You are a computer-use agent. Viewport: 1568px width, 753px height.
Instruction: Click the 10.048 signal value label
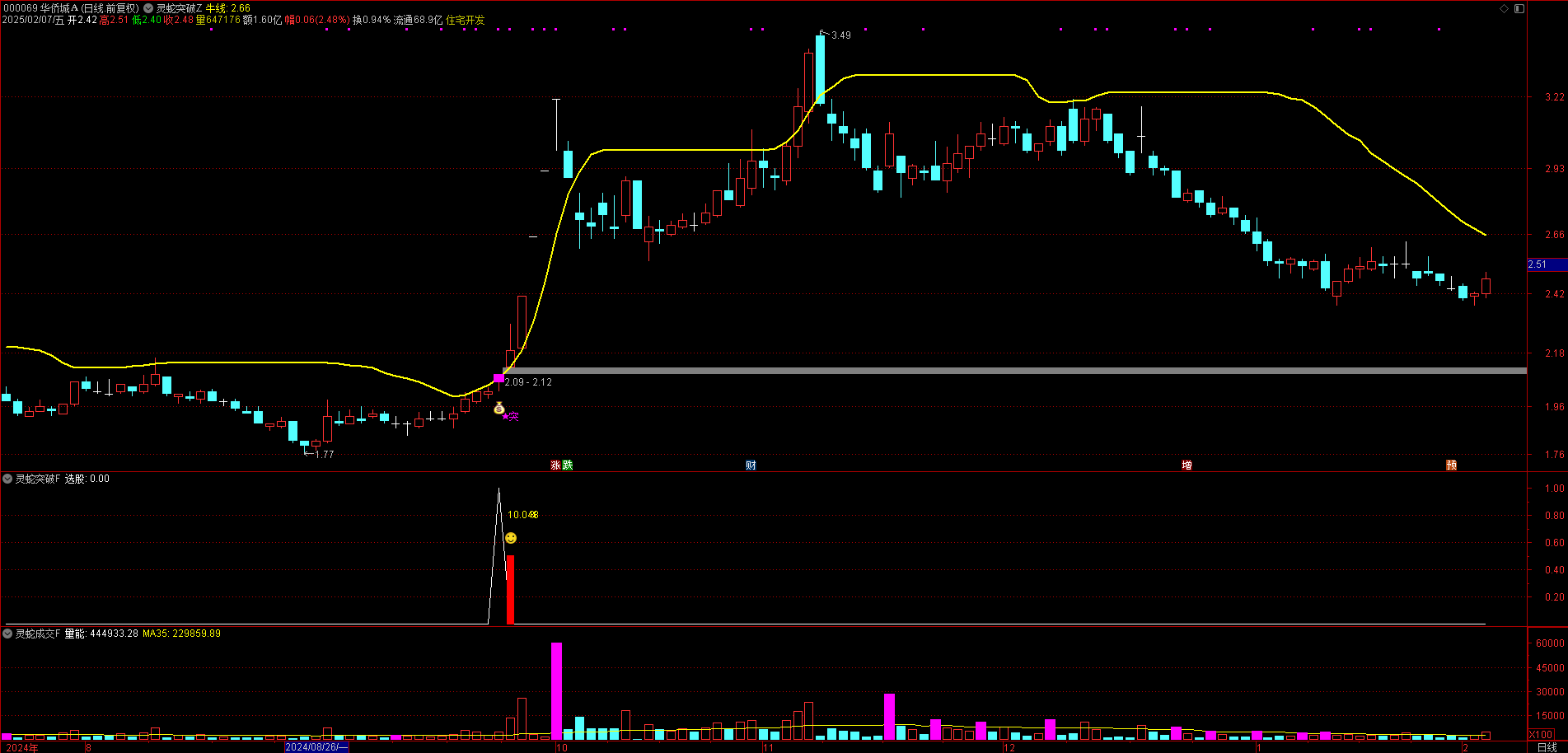(x=522, y=515)
